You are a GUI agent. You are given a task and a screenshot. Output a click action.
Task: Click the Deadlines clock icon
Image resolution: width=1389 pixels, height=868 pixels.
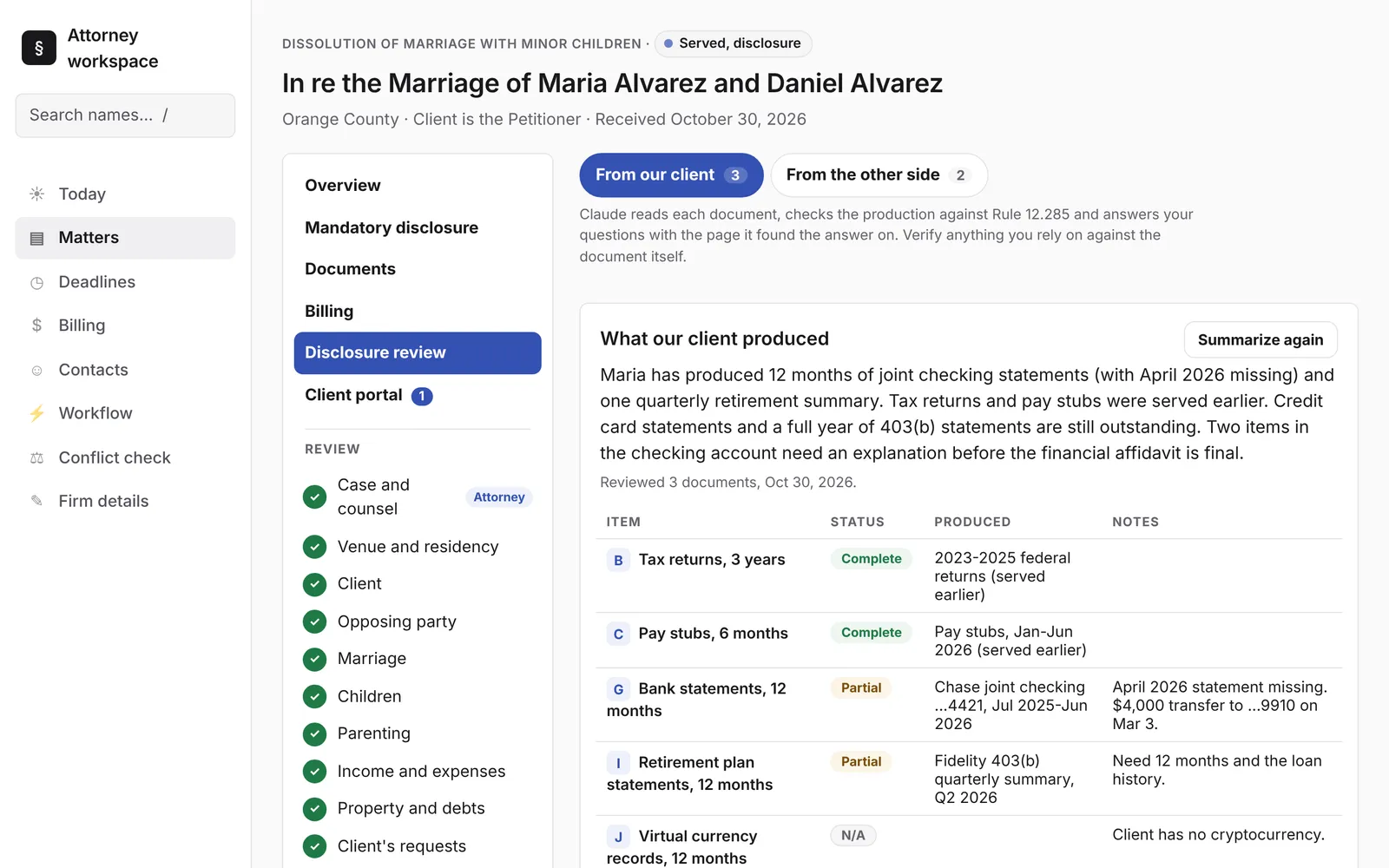[36, 282]
